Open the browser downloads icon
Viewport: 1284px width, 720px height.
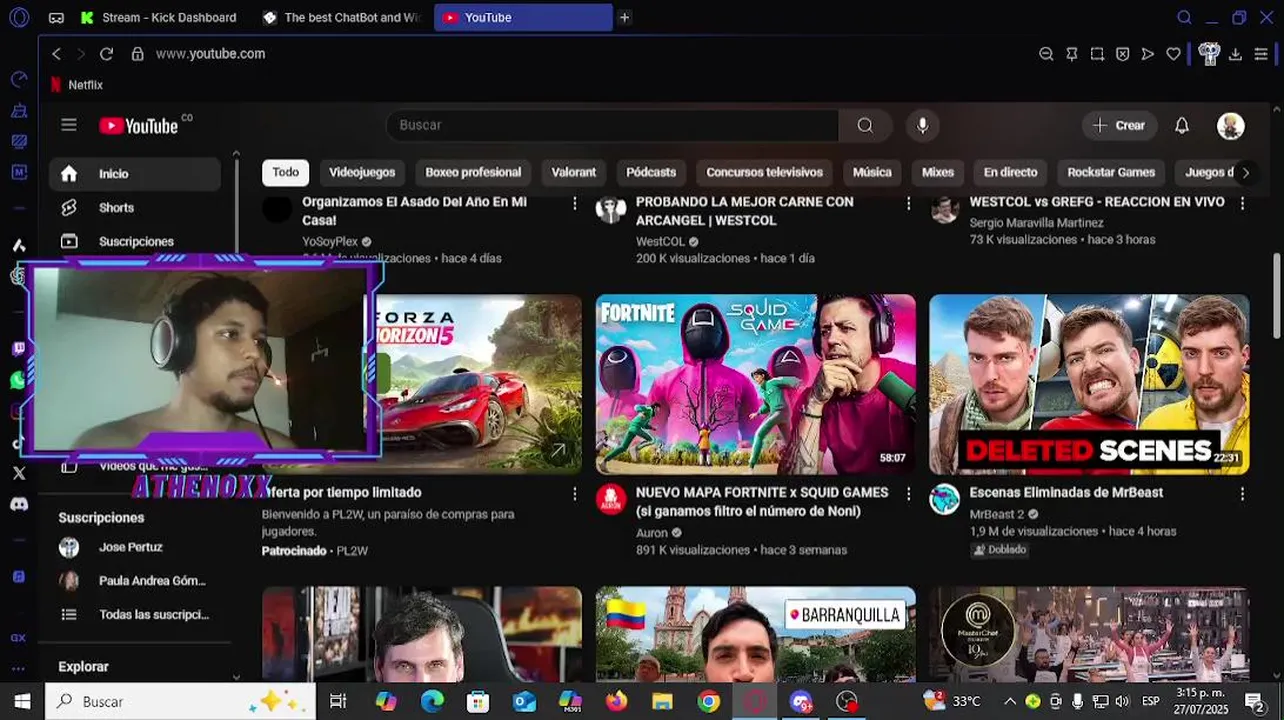(x=1235, y=54)
